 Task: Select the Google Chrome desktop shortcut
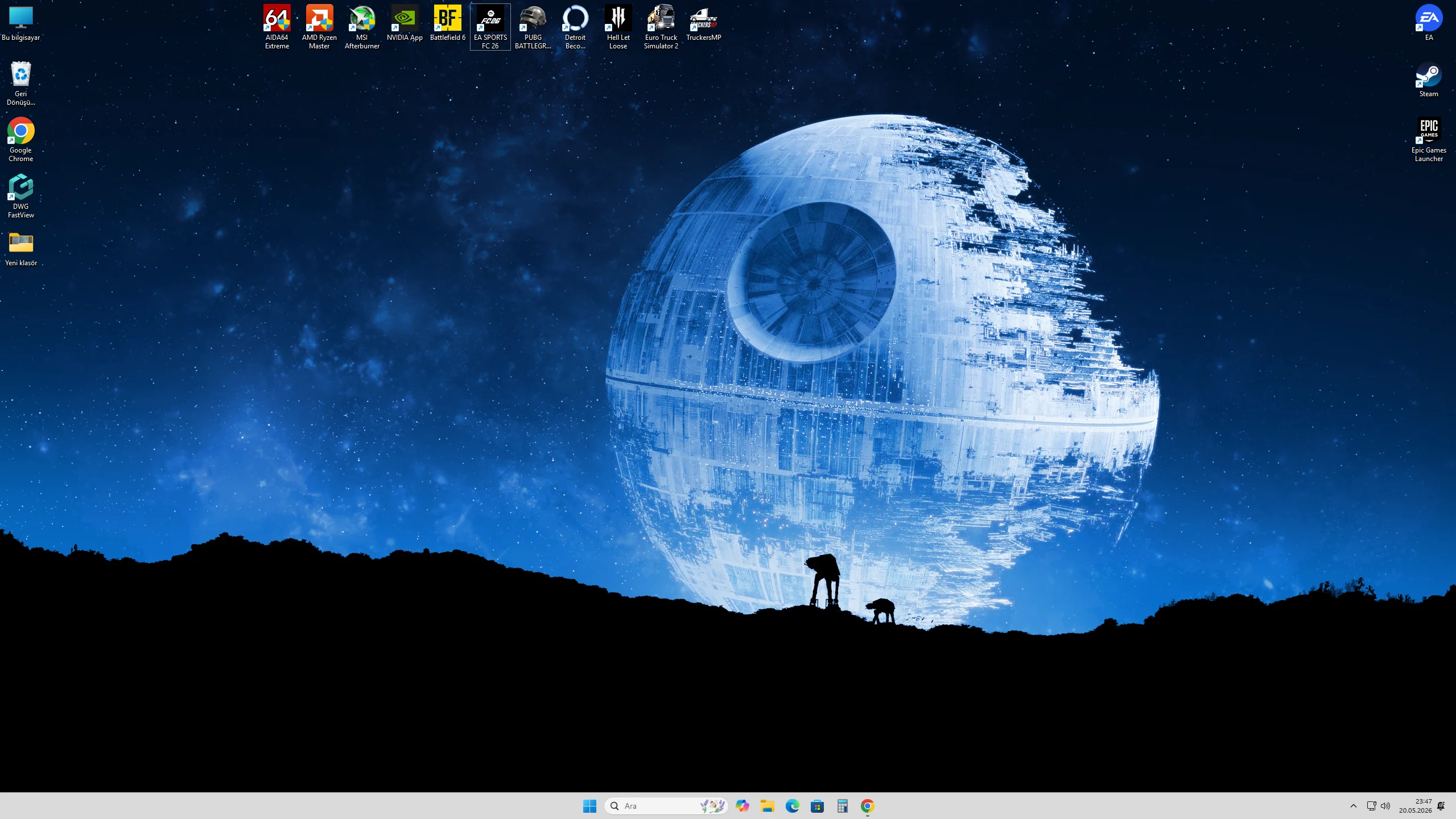tap(21, 140)
